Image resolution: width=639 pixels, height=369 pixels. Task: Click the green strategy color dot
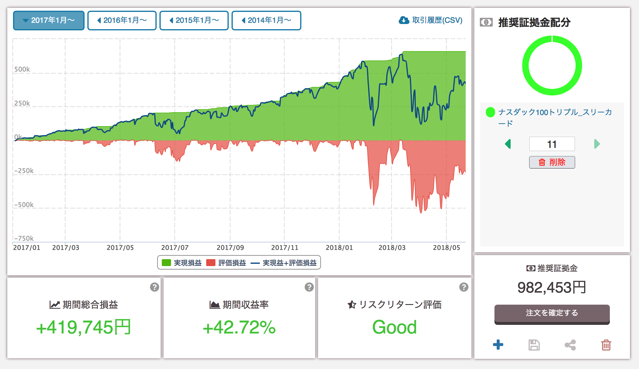click(490, 112)
